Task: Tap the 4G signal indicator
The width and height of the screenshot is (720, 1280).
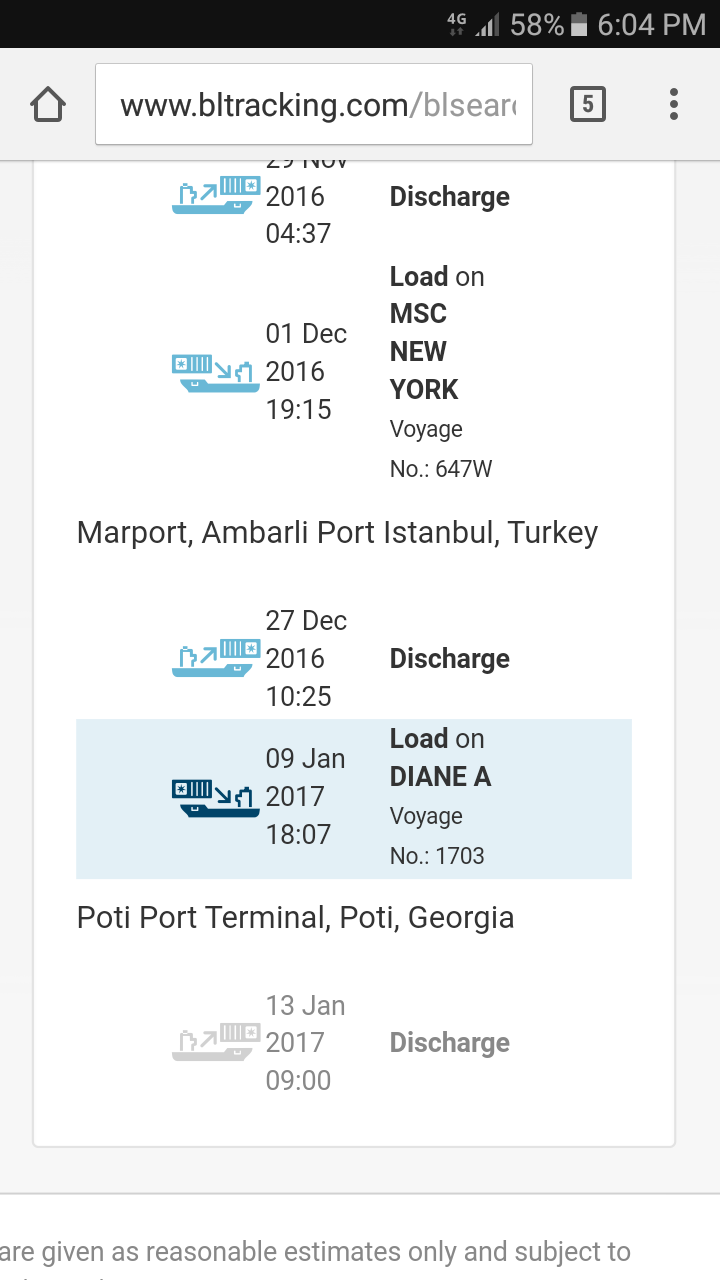Action: coord(458,25)
